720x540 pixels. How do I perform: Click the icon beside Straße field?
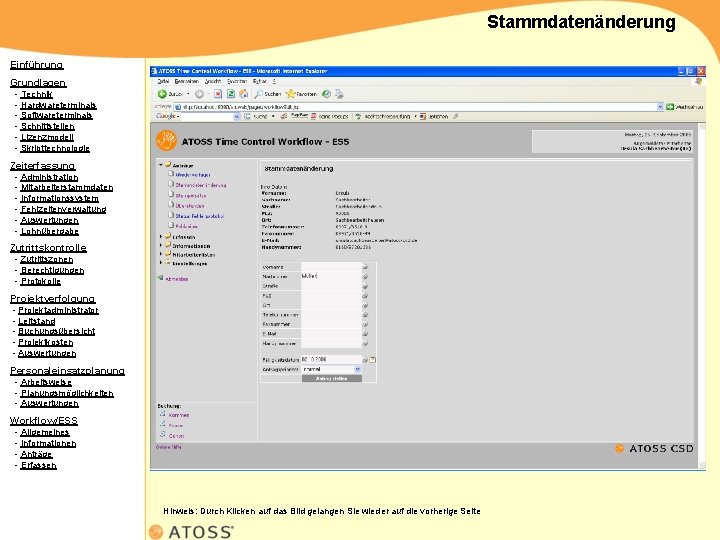pyautogui.click(x=366, y=286)
